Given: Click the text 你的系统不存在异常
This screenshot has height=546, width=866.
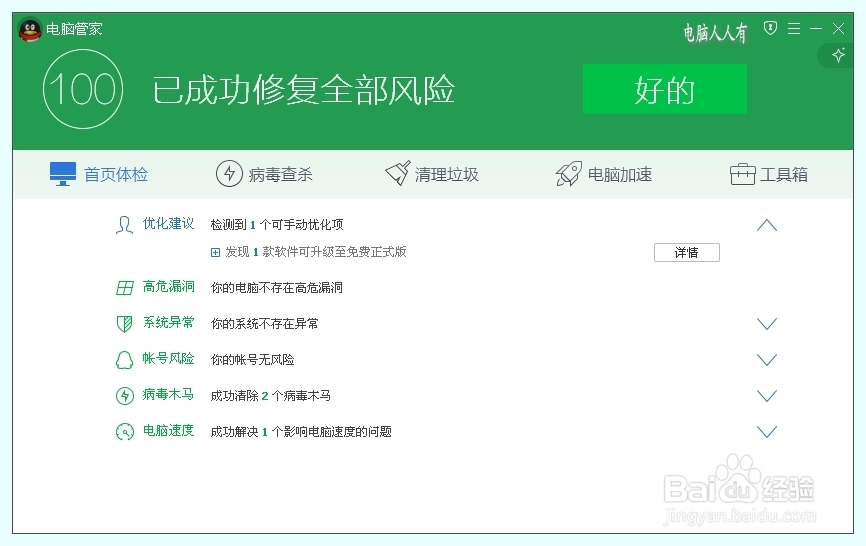Looking at the screenshot, I should 265,324.
